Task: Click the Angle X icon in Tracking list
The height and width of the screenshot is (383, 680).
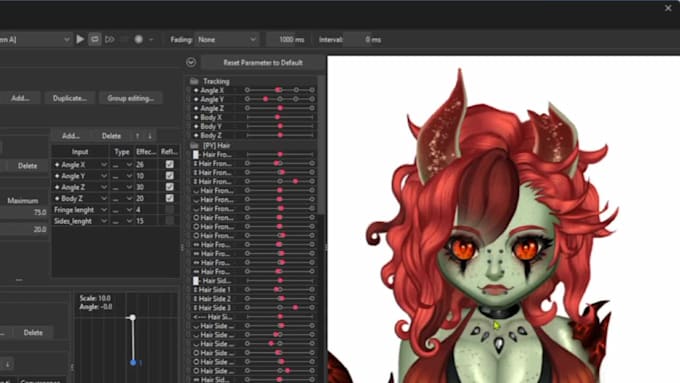Action: 196,90
